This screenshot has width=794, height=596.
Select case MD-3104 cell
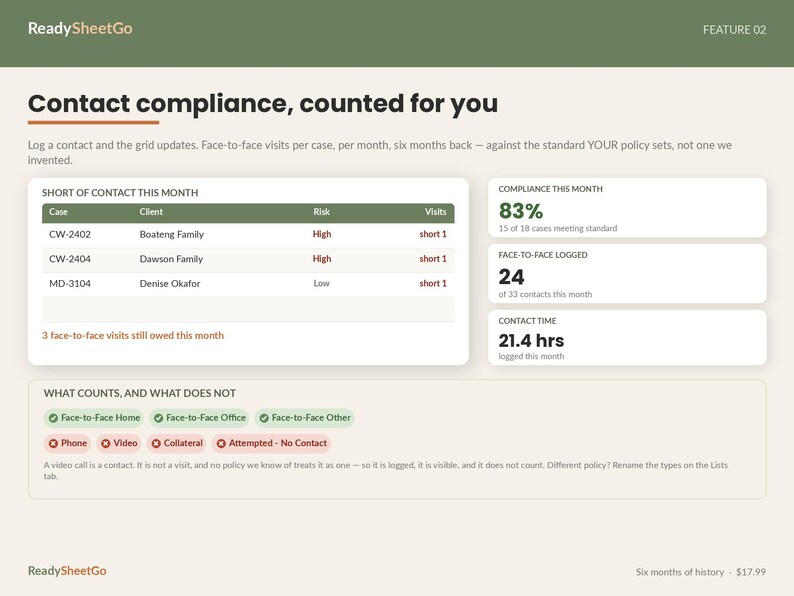(70, 284)
